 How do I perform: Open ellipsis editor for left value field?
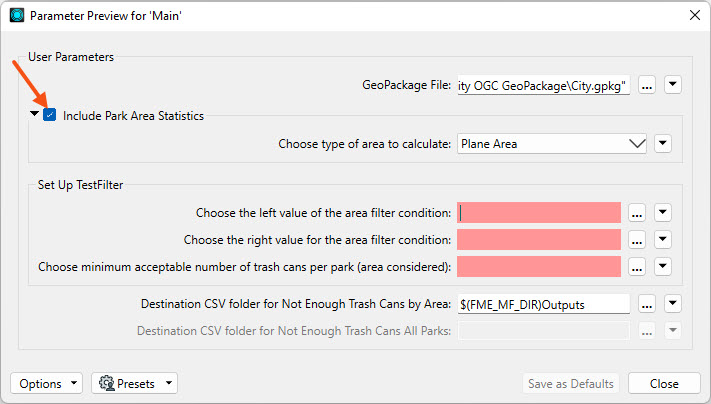point(637,213)
